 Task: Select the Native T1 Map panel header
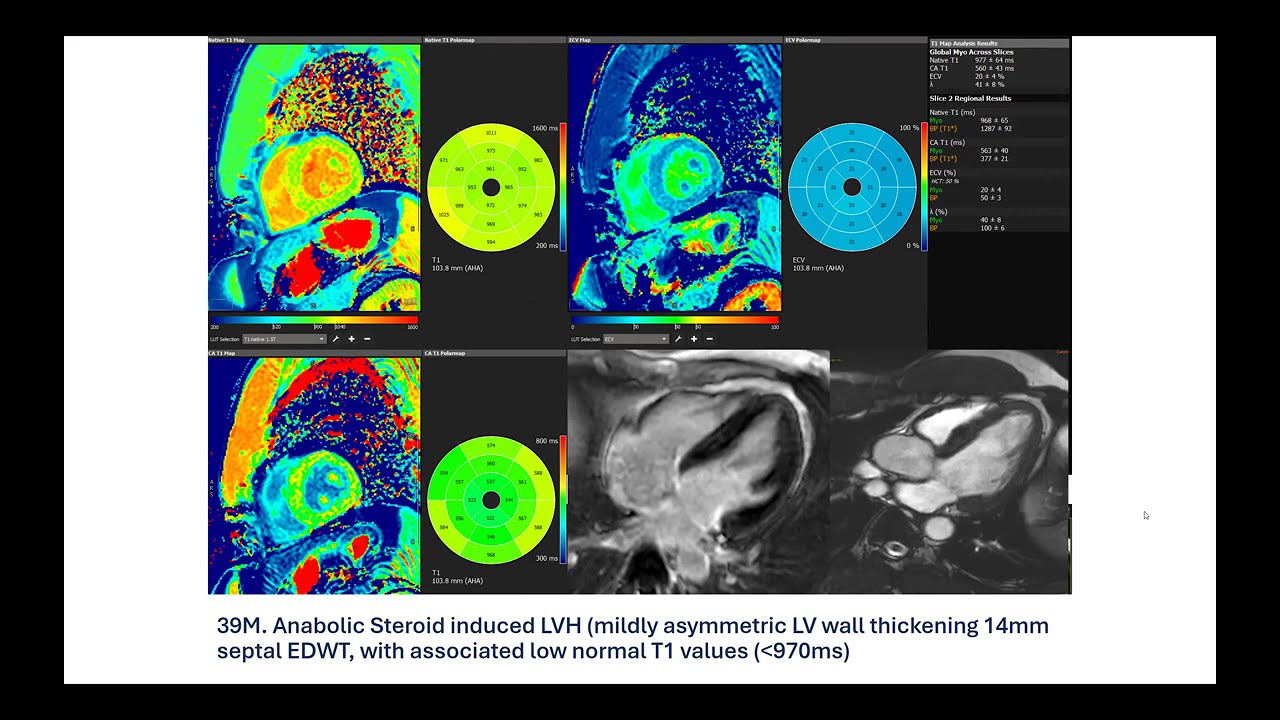314,40
